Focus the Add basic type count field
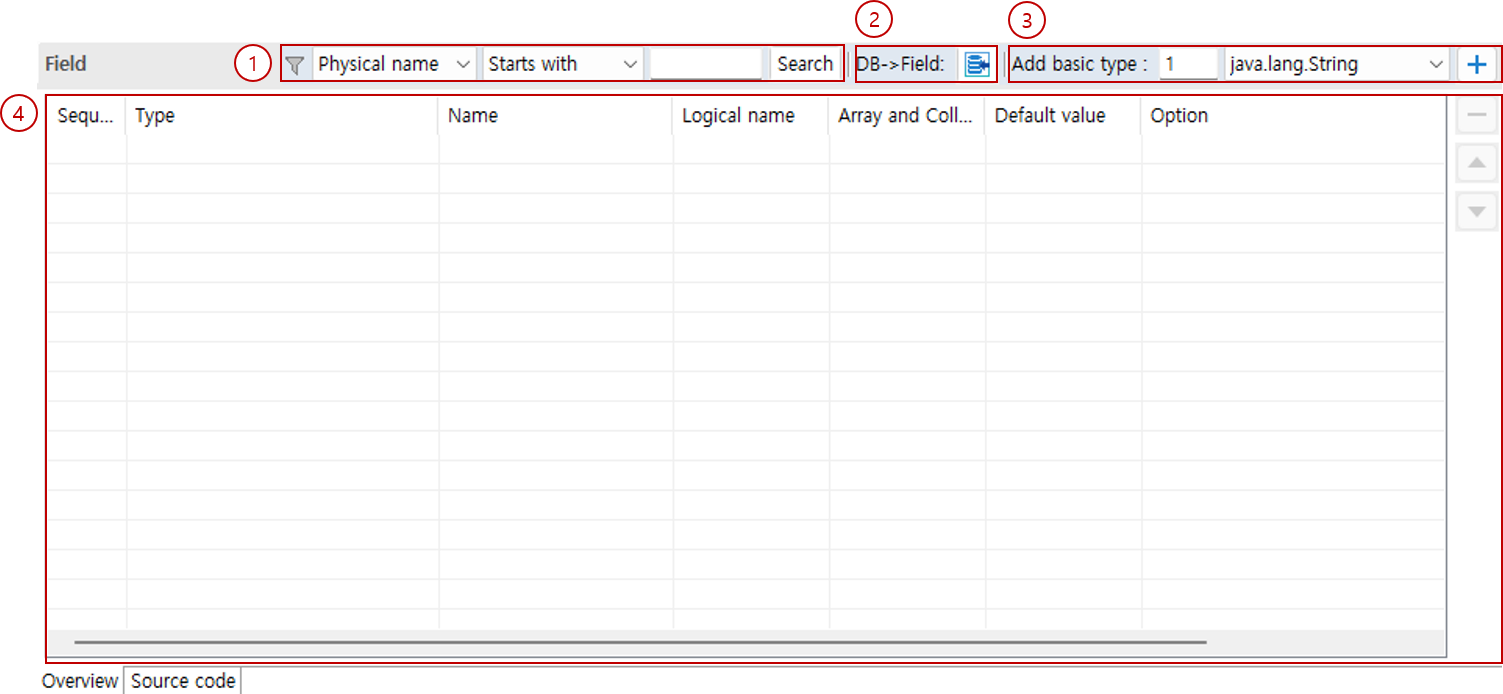The width and height of the screenshot is (1503, 694). pyautogui.click(x=1187, y=65)
